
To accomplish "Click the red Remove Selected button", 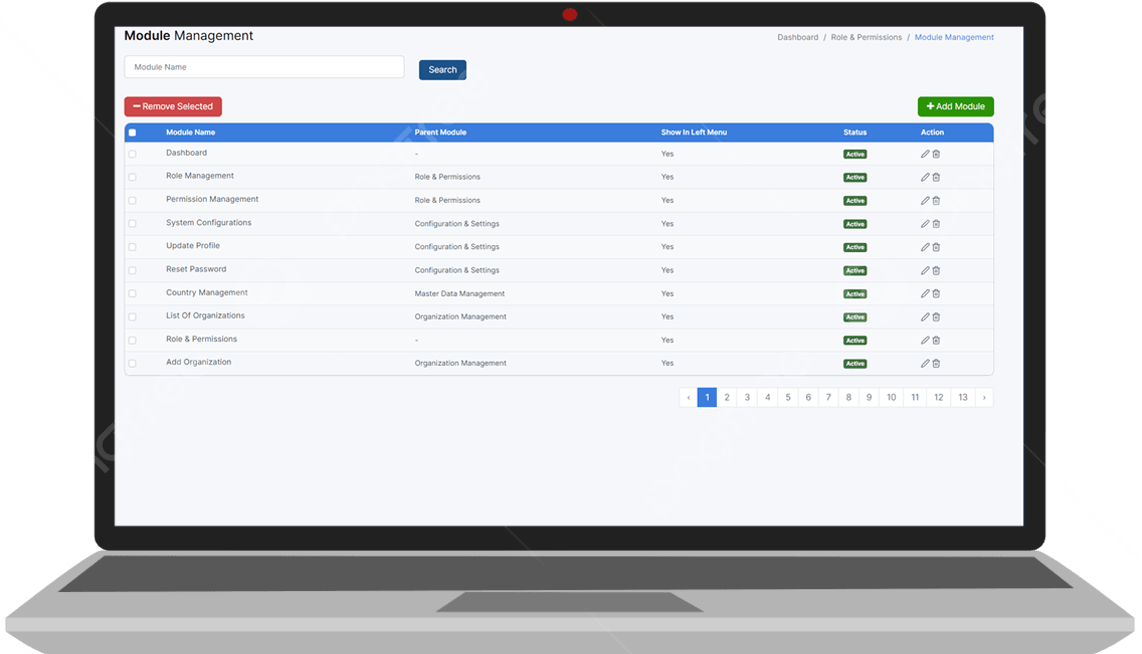I will (x=173, y=107).
